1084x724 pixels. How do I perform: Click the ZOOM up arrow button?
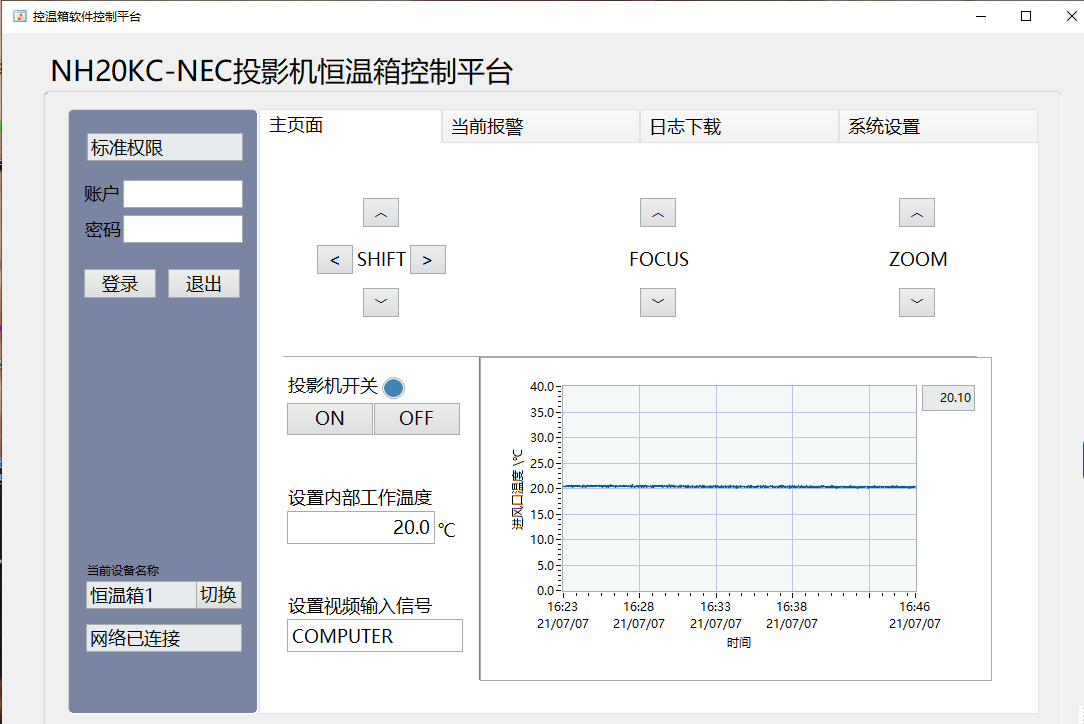point(917,213)
